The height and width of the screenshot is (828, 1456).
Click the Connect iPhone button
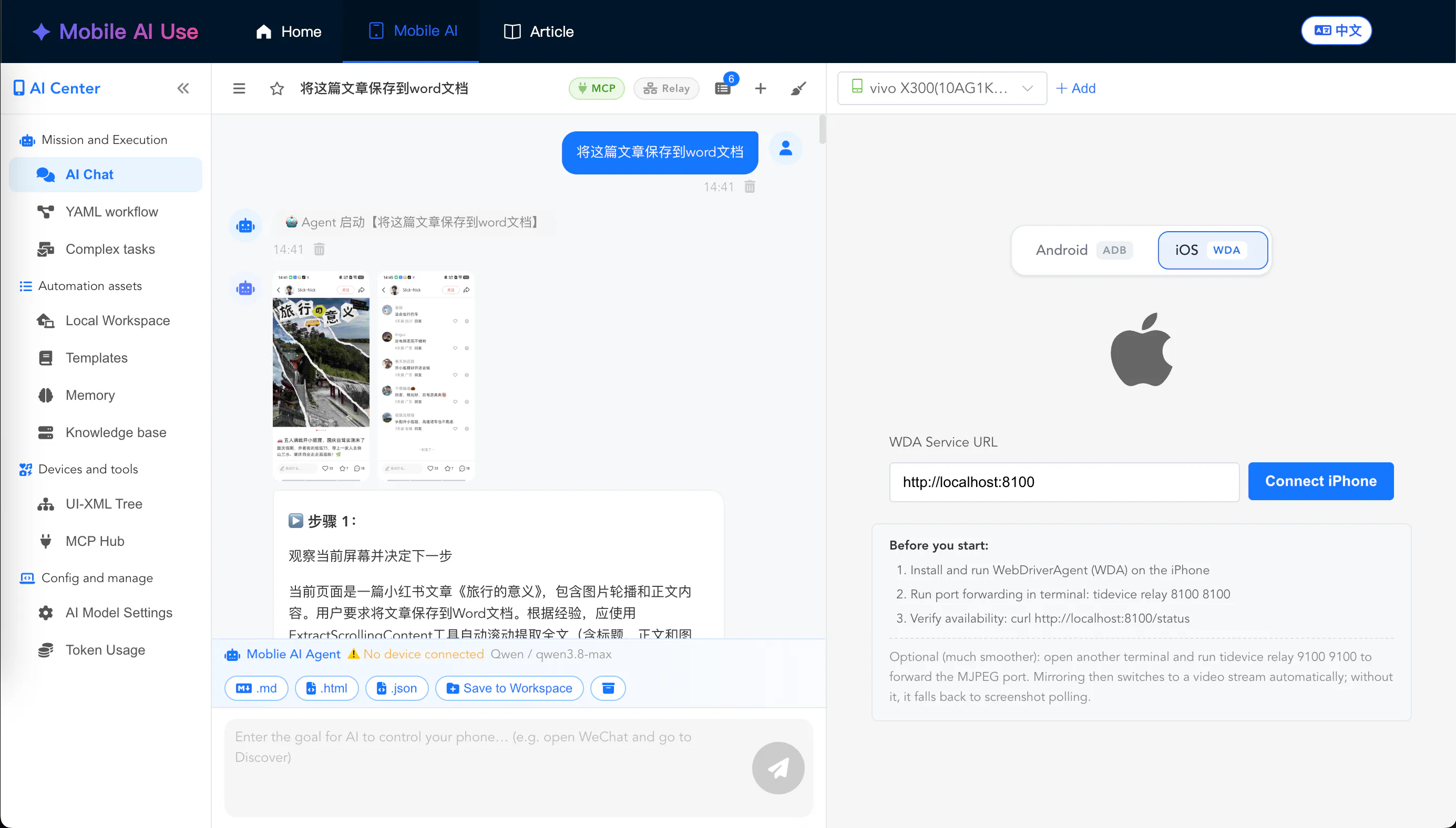click(1320, 481)
